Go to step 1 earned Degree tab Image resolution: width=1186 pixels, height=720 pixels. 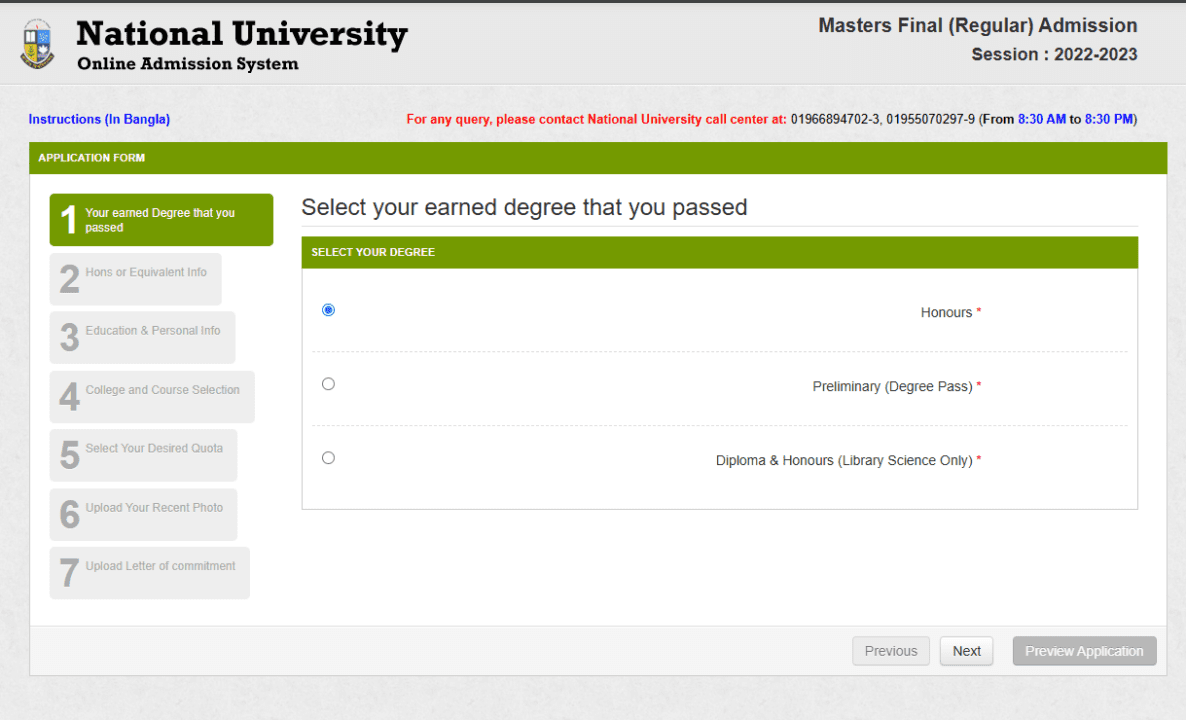point(161,220)
